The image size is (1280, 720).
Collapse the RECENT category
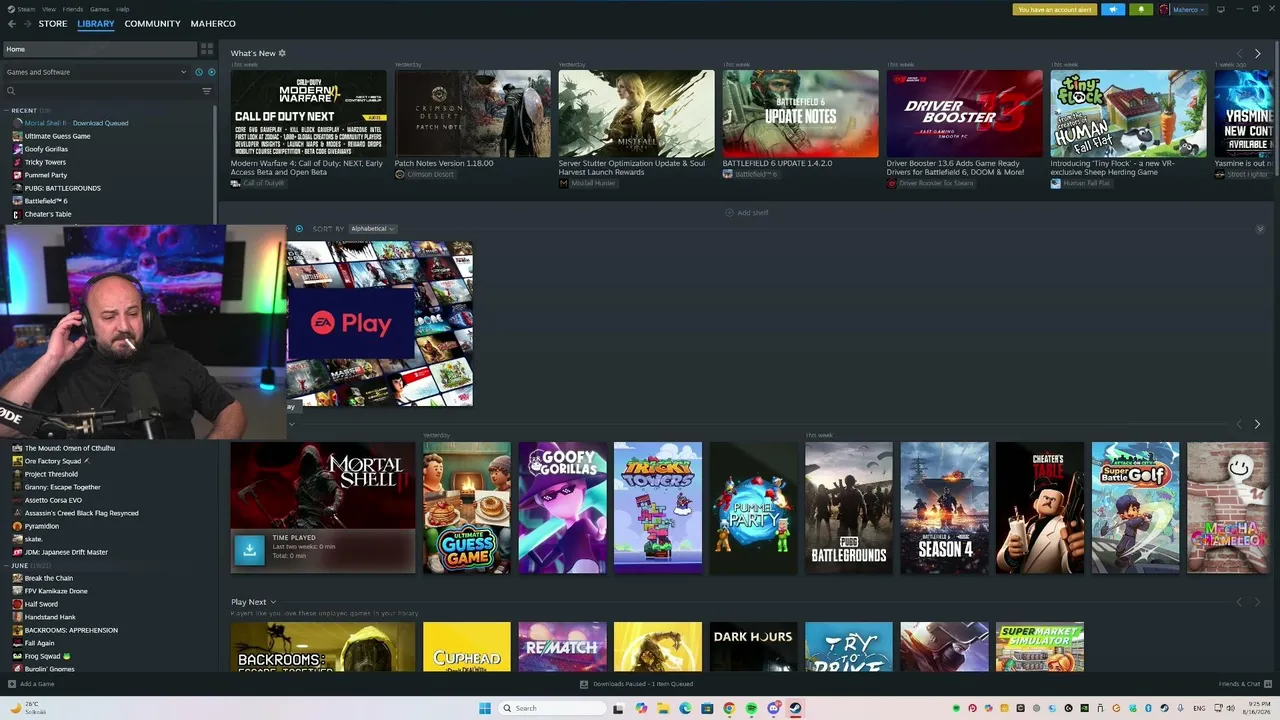point(8,110)
